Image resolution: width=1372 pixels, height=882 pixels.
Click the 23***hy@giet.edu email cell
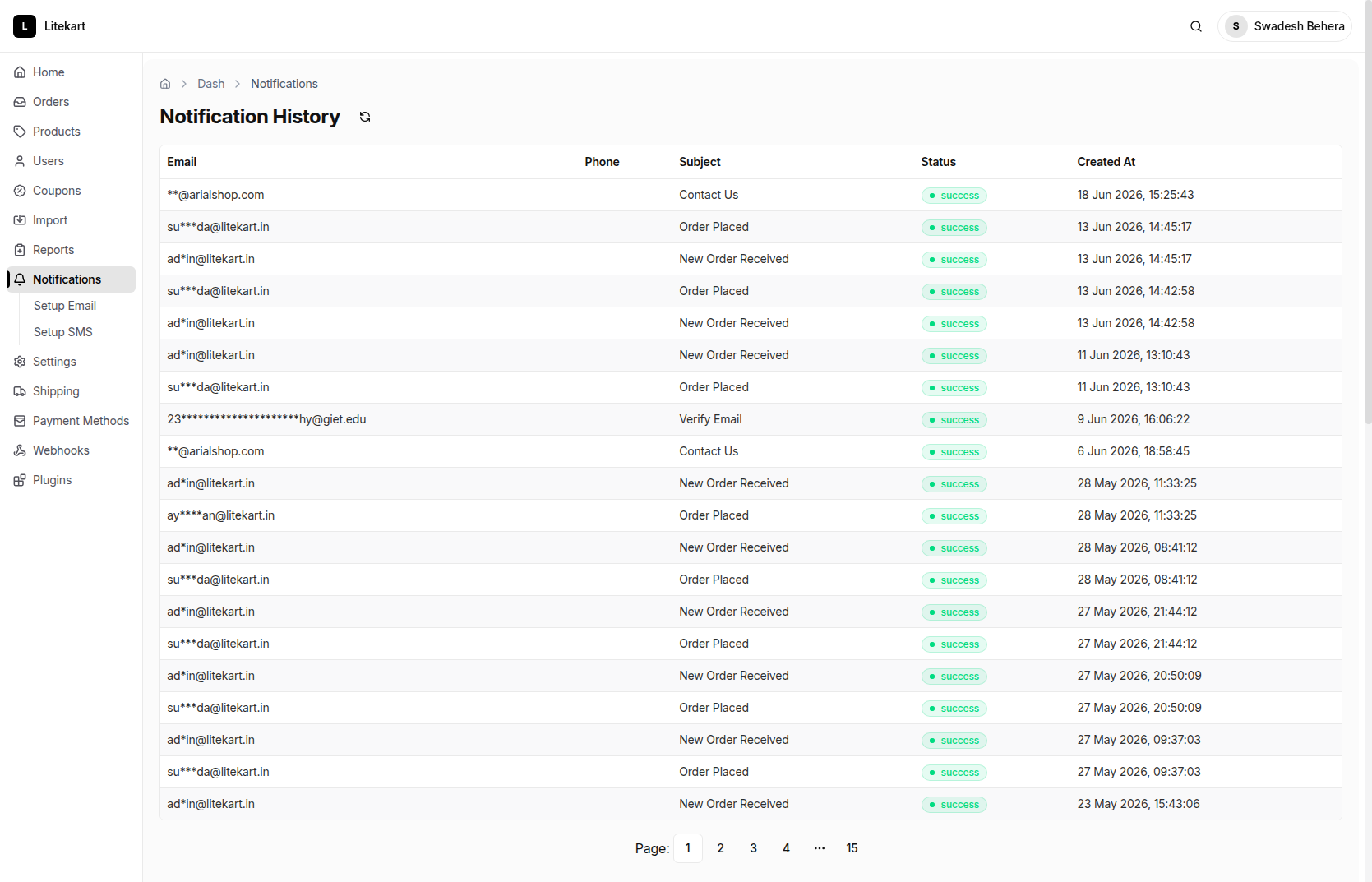pos(267,419)
